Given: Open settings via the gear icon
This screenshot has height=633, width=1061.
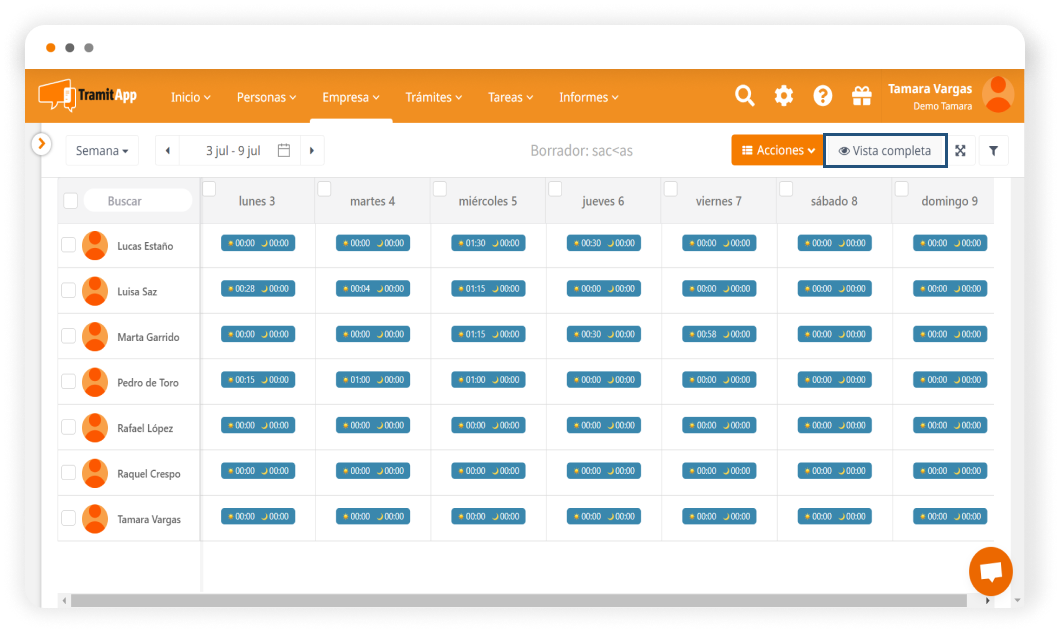Looking at the screenshot, I should (784, 96).
